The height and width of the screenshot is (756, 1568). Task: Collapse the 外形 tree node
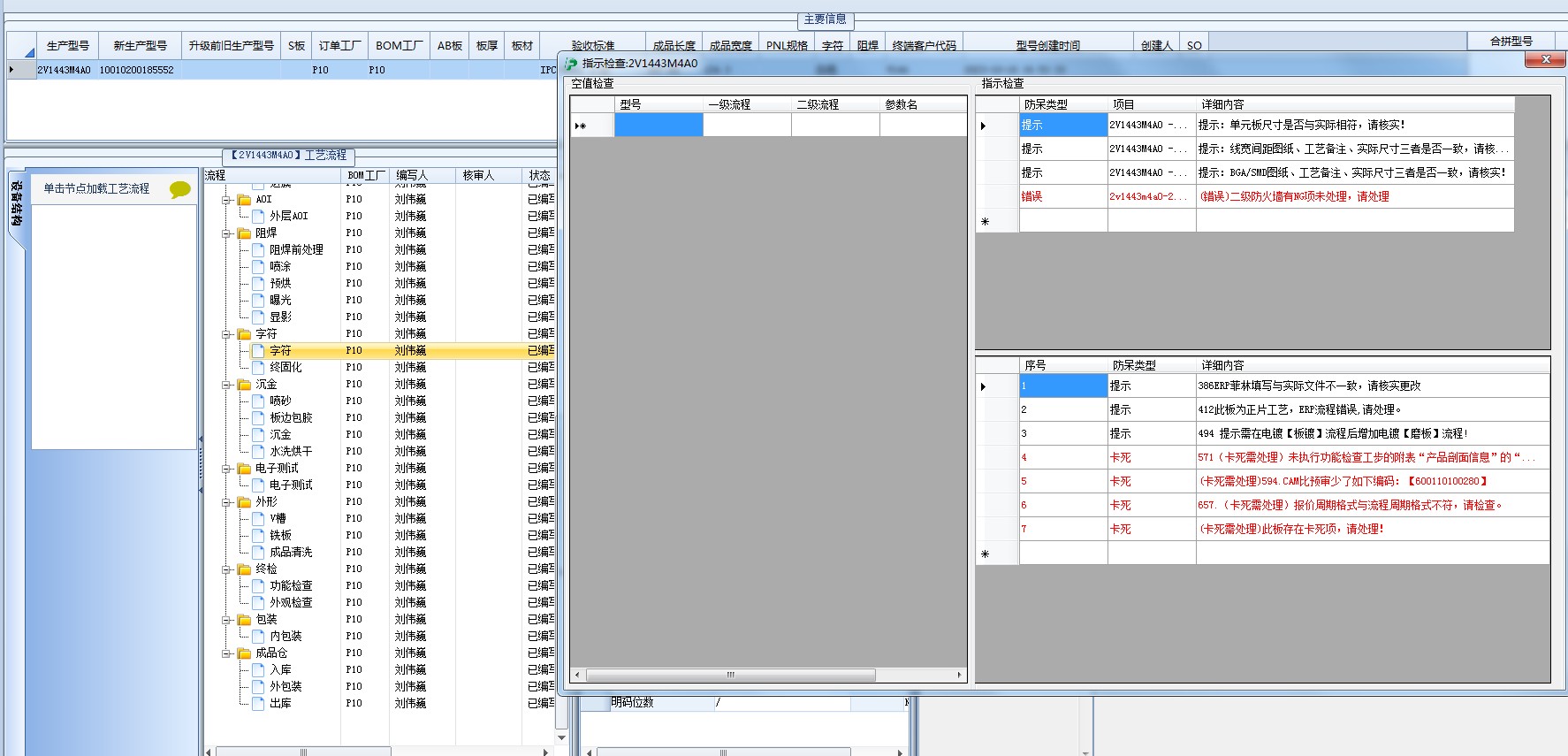point(227,502)
